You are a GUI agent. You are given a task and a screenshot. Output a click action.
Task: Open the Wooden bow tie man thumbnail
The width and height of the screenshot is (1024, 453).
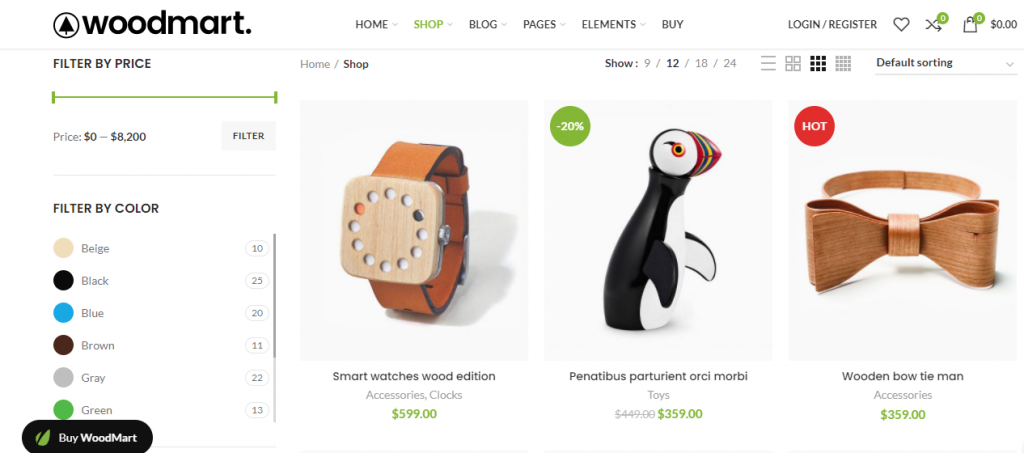click(x=902, y=230)
